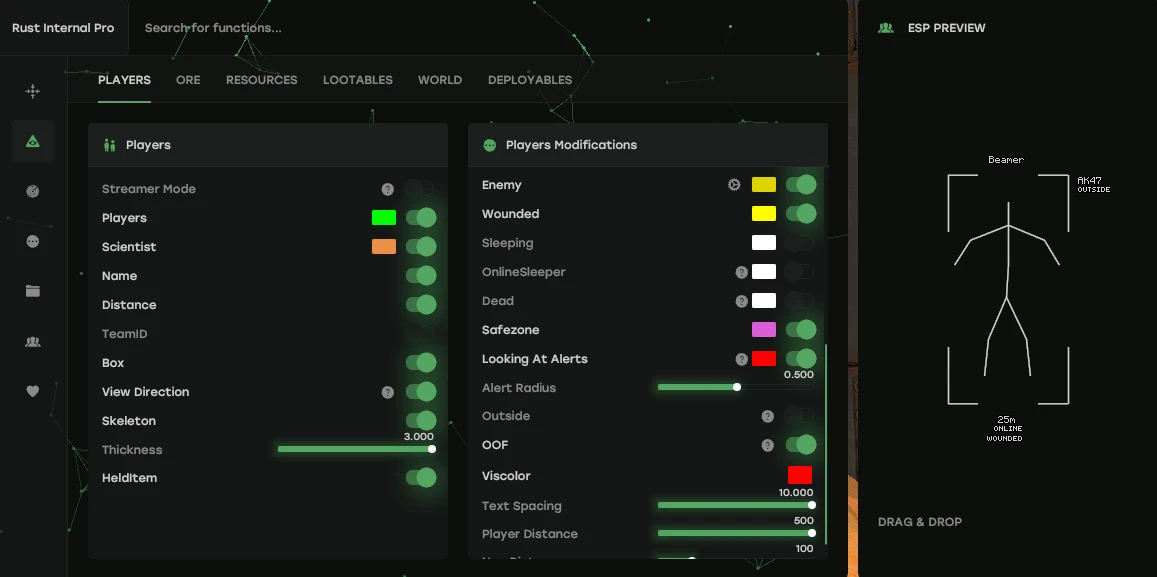Click the ESP PREVIEW header people icon
The image size is (1157, 577).
coord(885,28)
